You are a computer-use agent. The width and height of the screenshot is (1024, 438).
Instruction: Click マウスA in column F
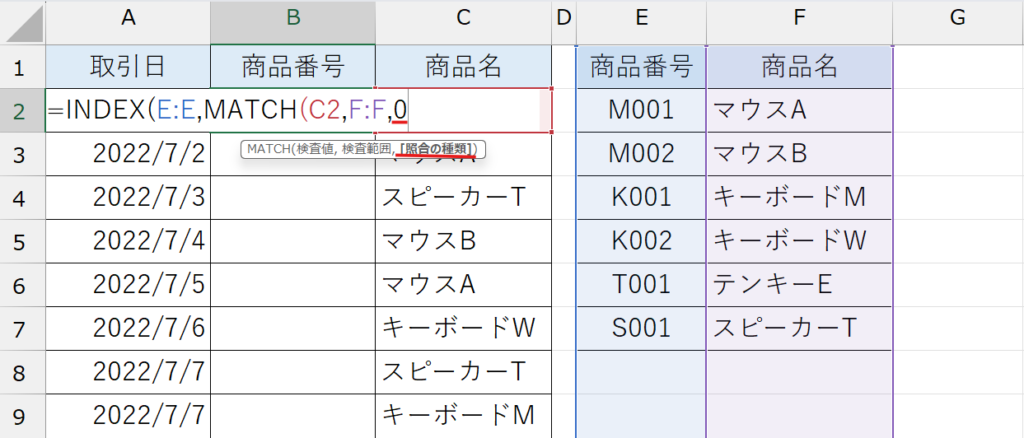[799, 110]
